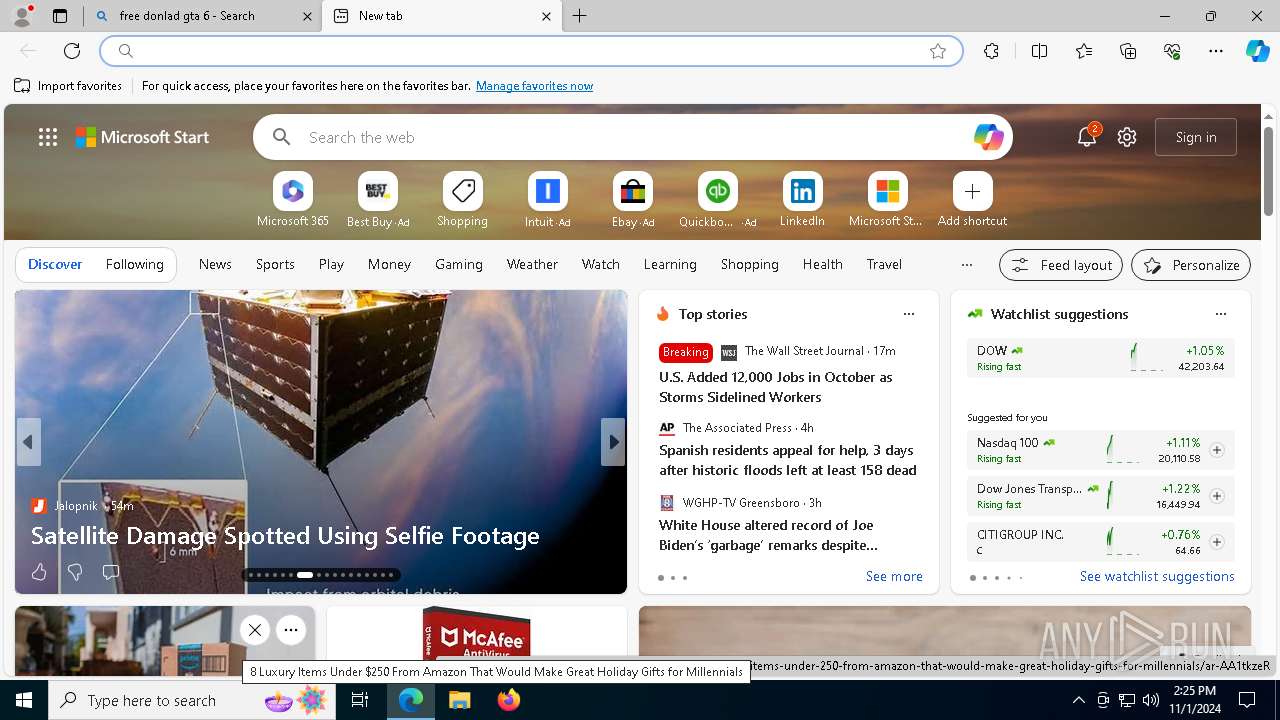This screenshot has height=720, width=1280.
Task: Read U.S. Added 12,000 Jobs story
Action: 775,387
